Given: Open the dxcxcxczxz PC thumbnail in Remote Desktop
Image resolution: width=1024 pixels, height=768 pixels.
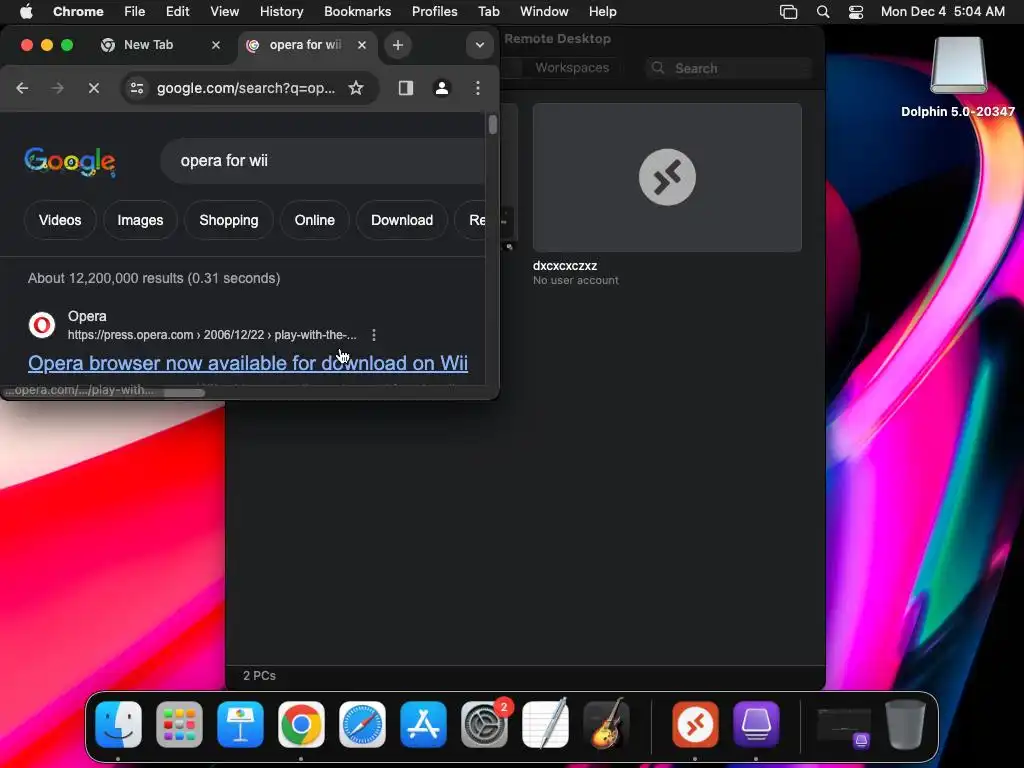Looking at the screenshot, I should [x=667, y=177].
